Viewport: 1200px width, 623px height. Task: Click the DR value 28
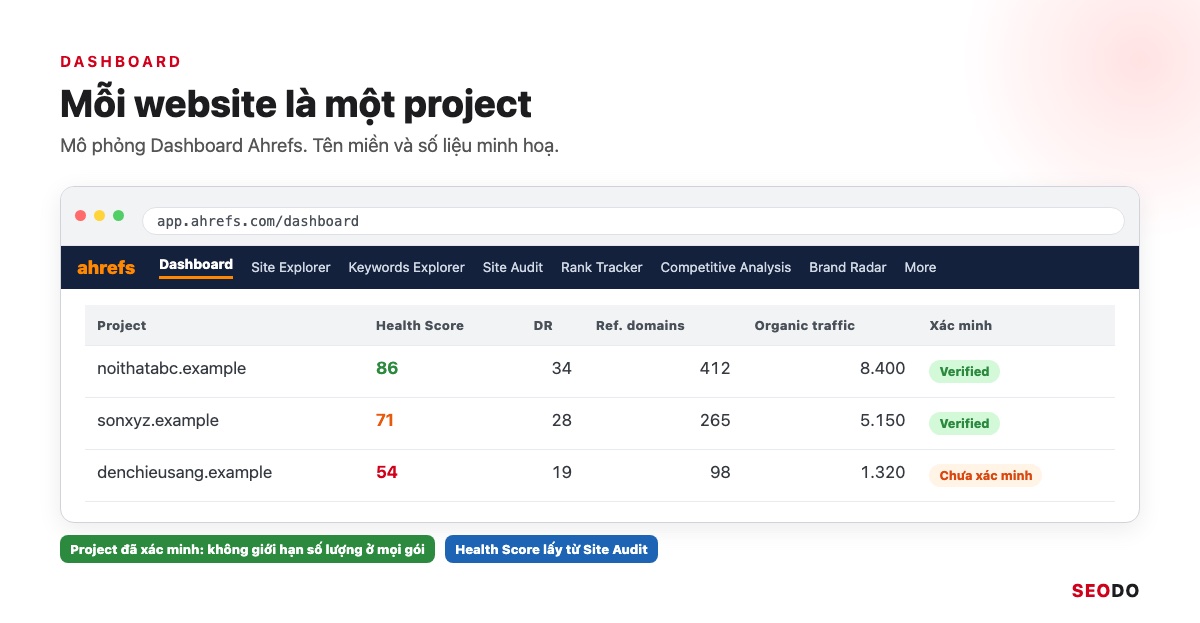click(562, 420)
